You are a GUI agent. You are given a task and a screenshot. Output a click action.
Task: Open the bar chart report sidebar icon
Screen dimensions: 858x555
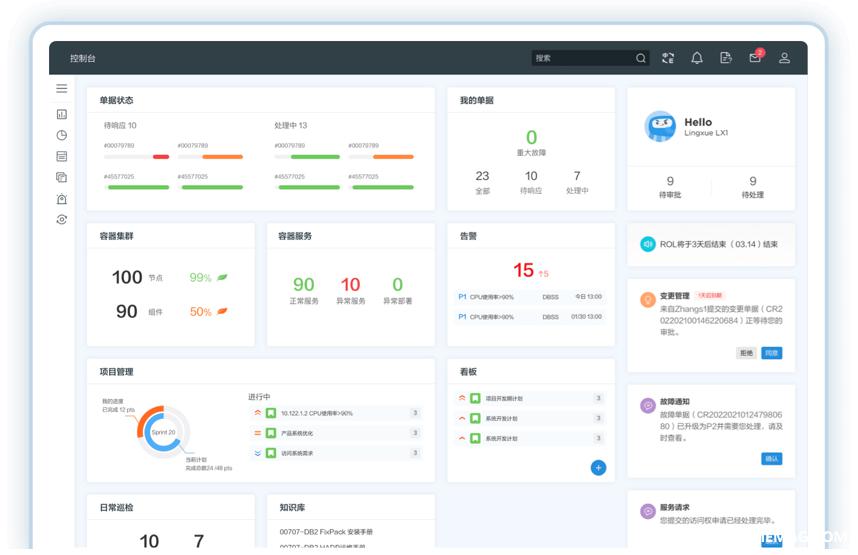tap(62, 114)
